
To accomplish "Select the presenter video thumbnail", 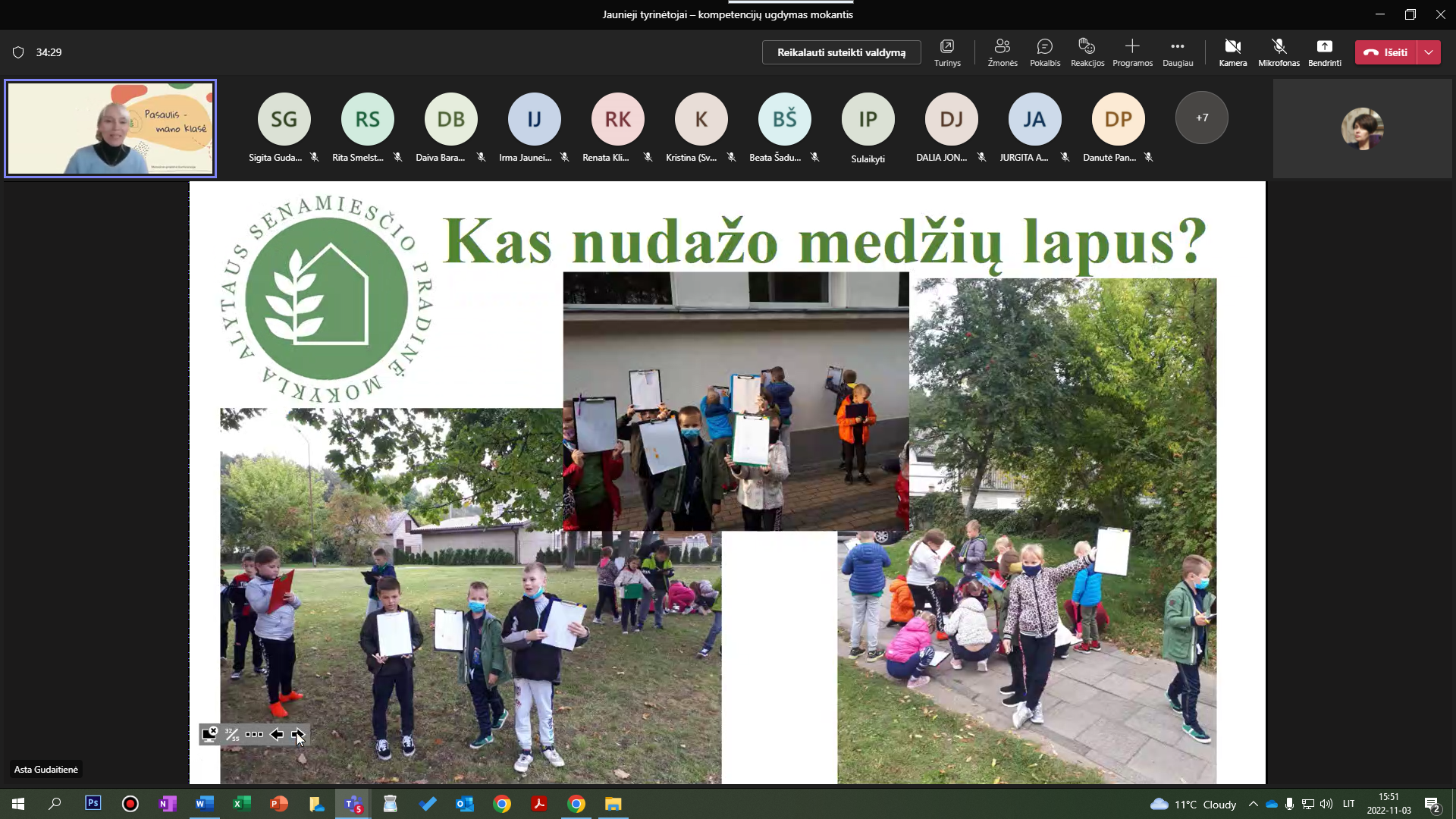I will [x=111, y=128].
